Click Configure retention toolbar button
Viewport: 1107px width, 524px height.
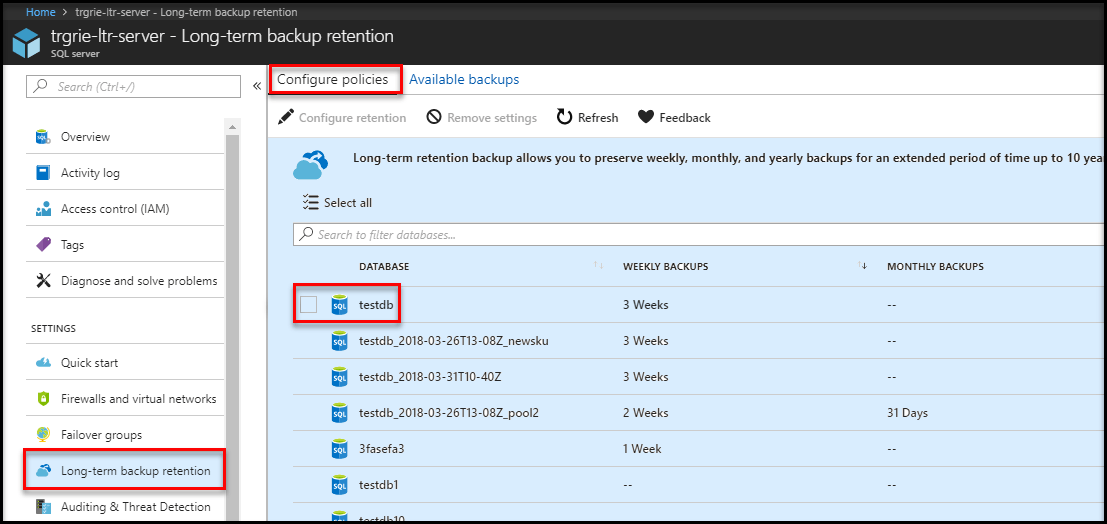(342, 117)
